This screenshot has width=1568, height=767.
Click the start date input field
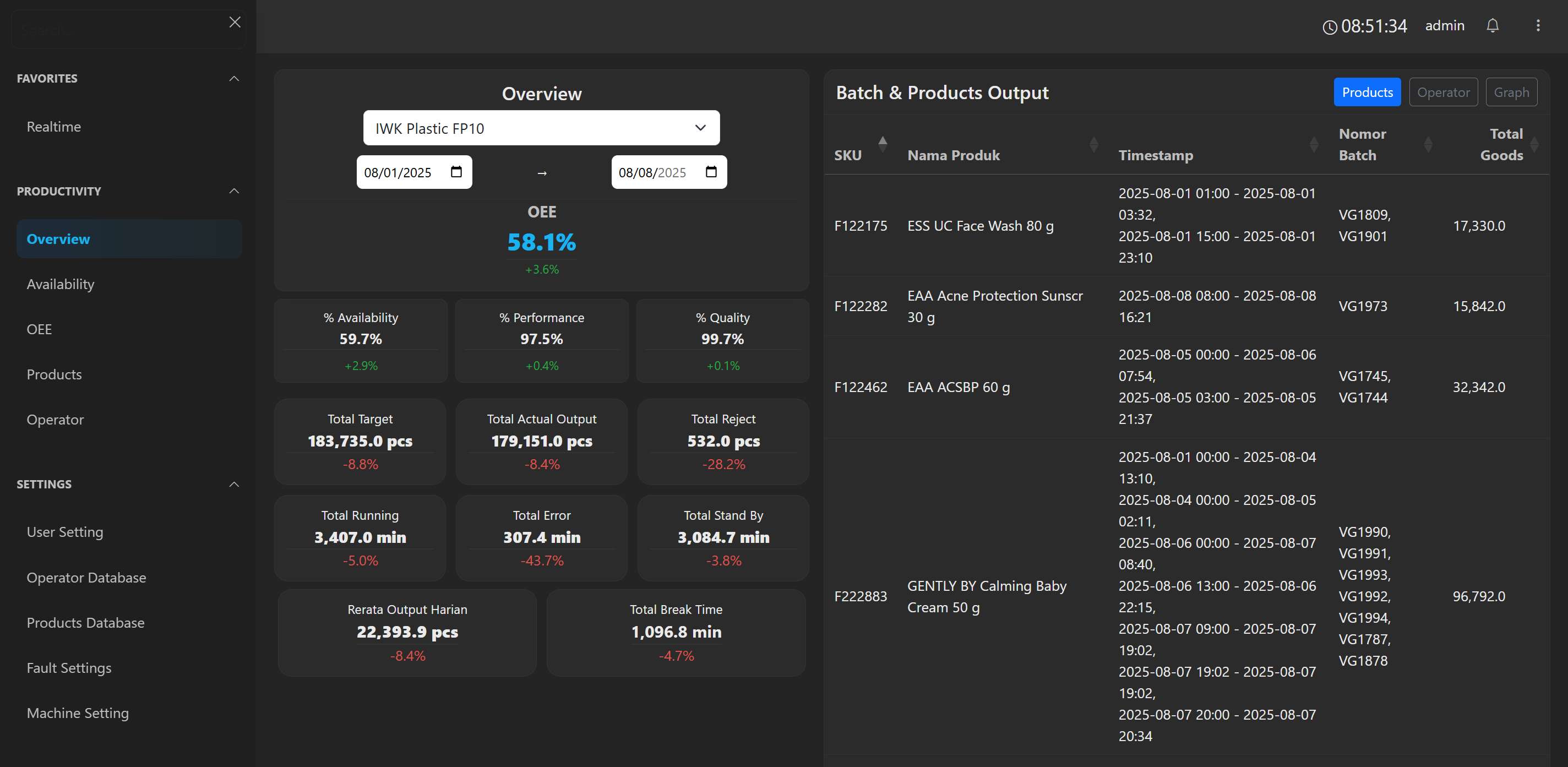point(399,172)
